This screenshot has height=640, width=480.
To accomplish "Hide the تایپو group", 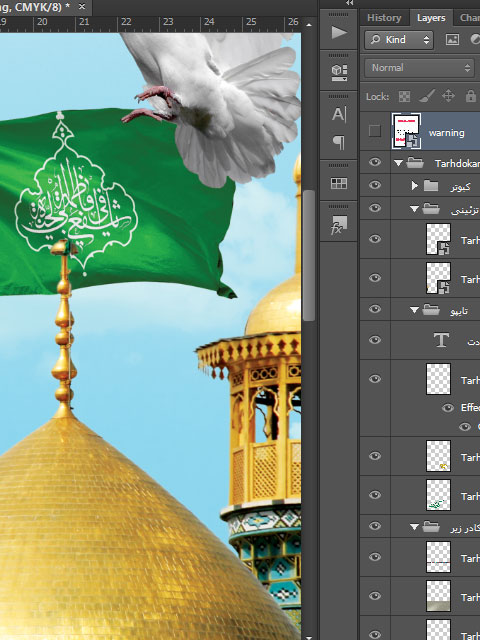I will click(x=375, y=309).
